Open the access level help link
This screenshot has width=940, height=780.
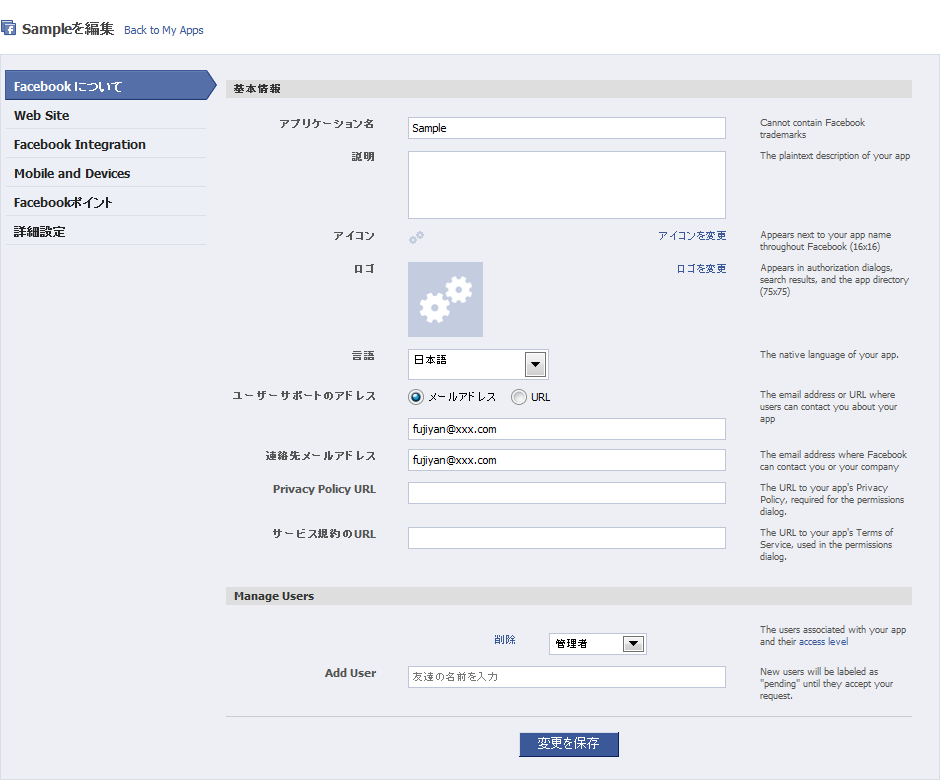824,642
